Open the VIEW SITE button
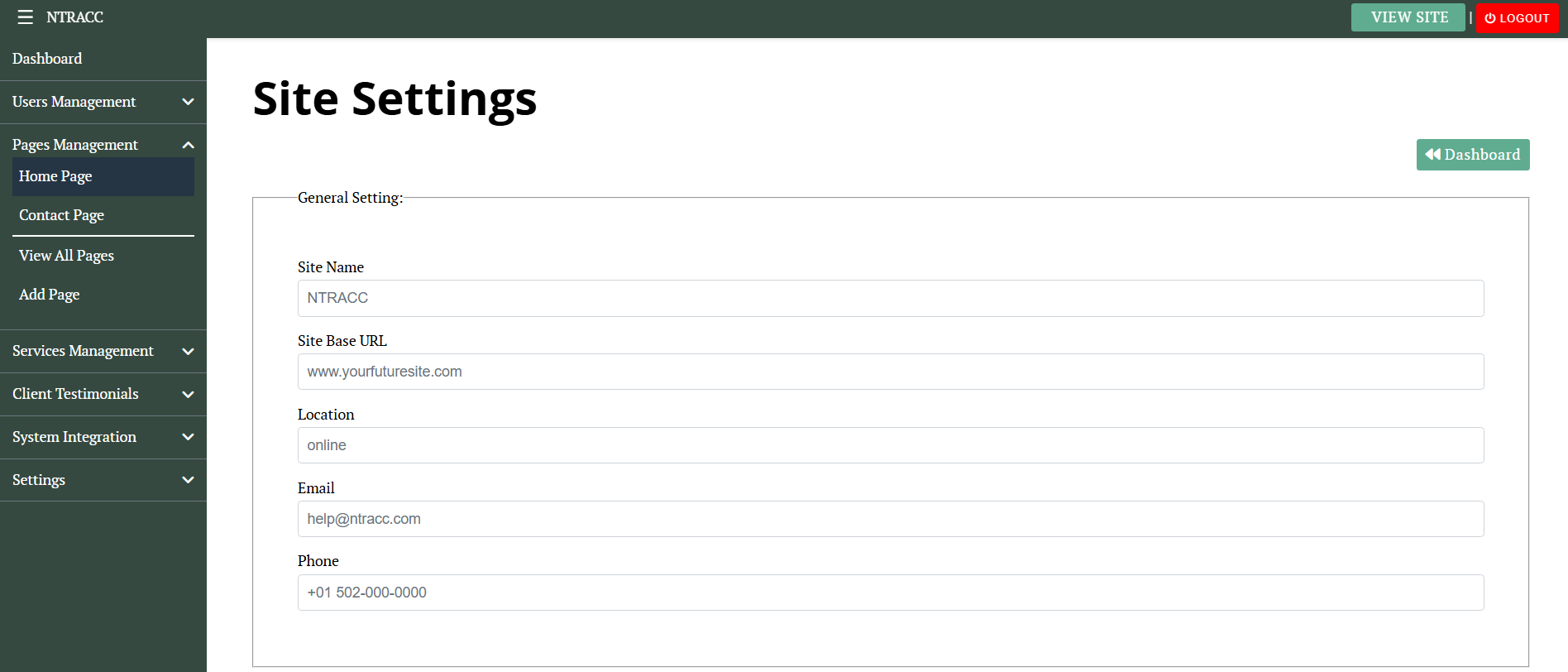The width and height of the screenshot is (1568, 672). coord(1408,17)
